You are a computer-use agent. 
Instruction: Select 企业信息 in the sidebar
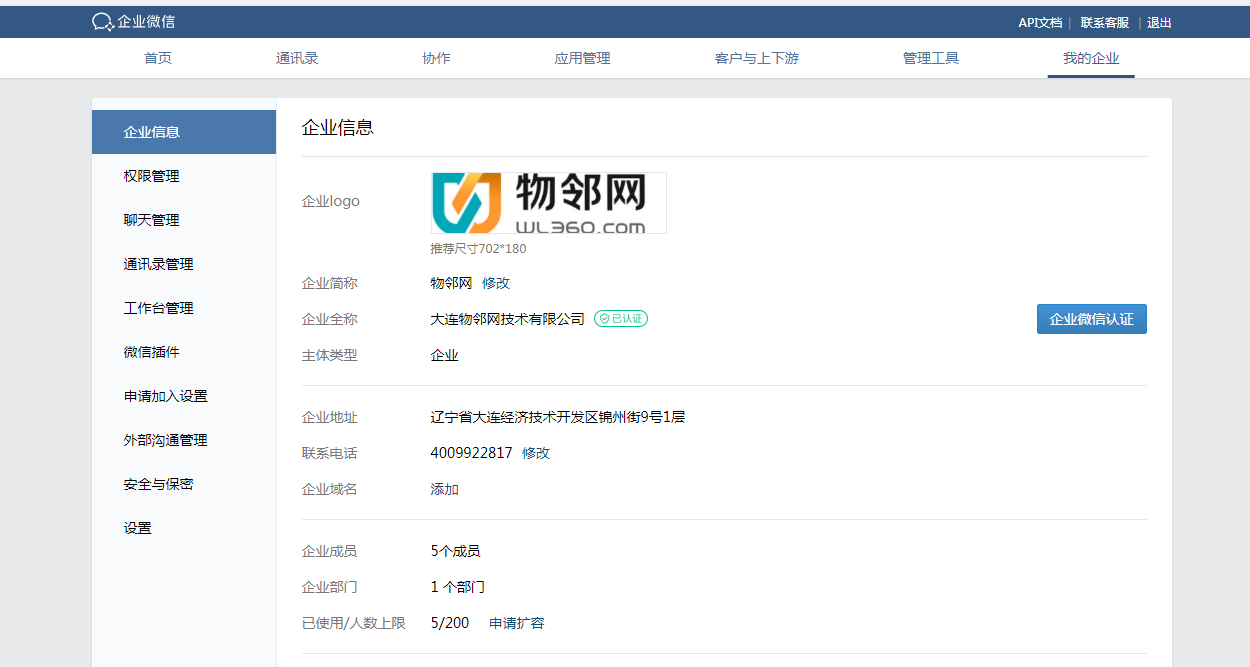point(184,132)
